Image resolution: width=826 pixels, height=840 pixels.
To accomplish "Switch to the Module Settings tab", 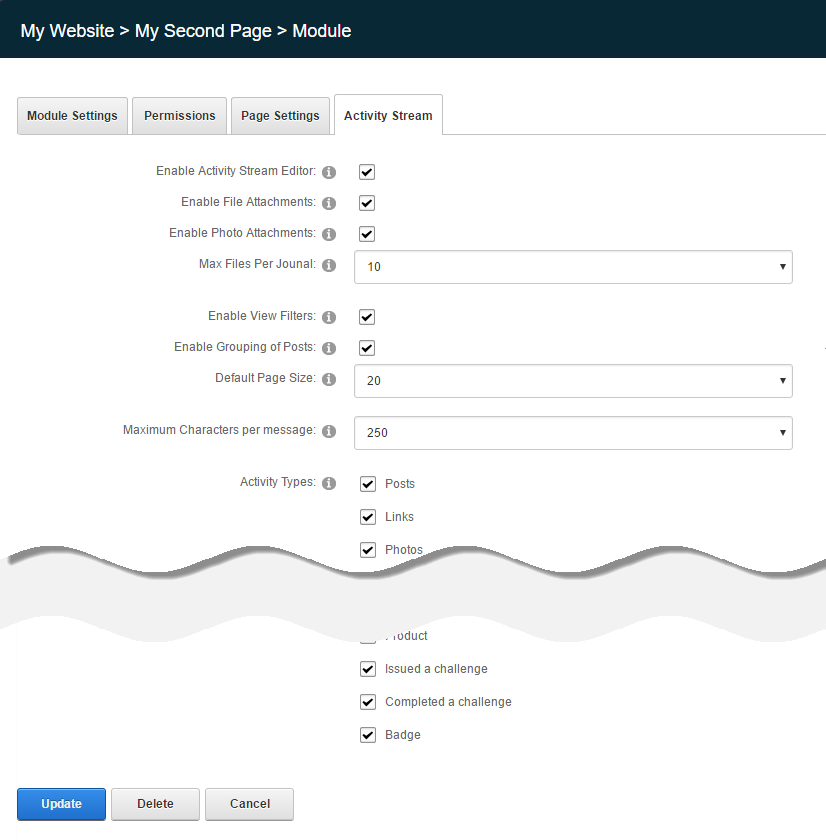I will (x=72, y=116).
